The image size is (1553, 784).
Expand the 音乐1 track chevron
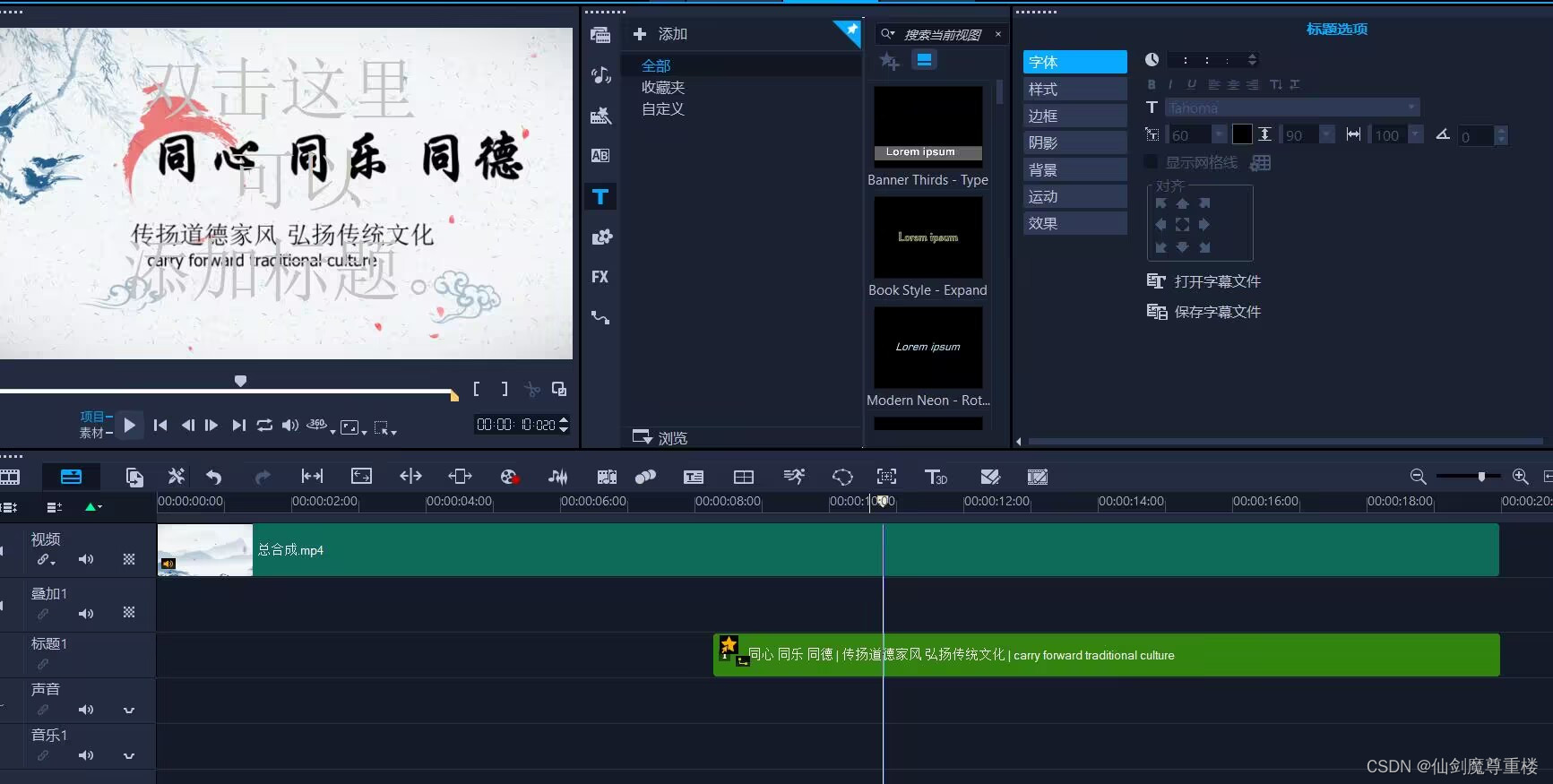pos(129,755)
